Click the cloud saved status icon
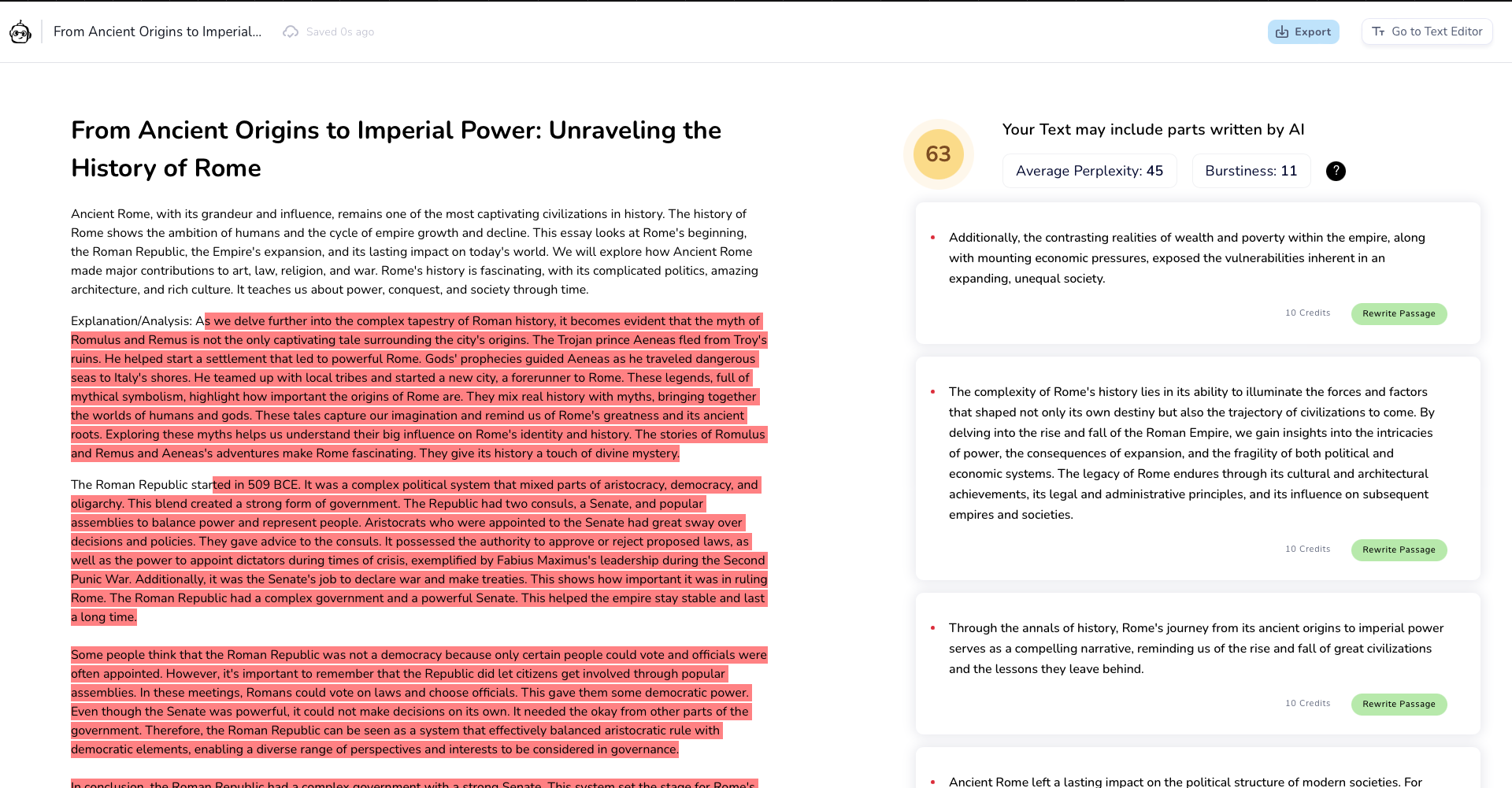This screenshot has height=788, width=1512. tap(291, 32)
